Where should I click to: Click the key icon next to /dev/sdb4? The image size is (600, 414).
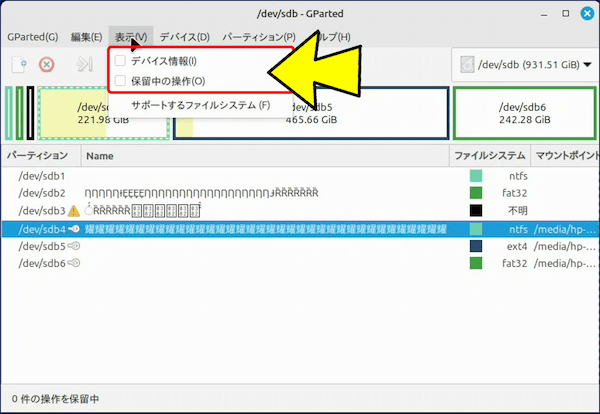(74, 228)
